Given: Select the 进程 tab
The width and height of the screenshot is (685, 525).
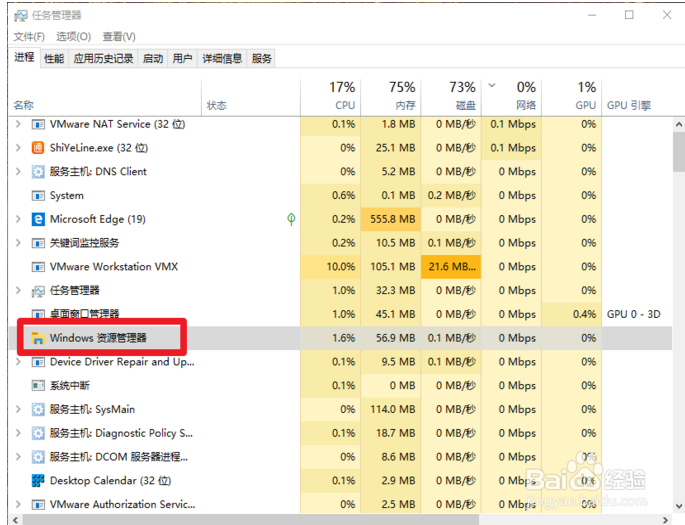Looking at the screenshot, I should coord(24,57).
